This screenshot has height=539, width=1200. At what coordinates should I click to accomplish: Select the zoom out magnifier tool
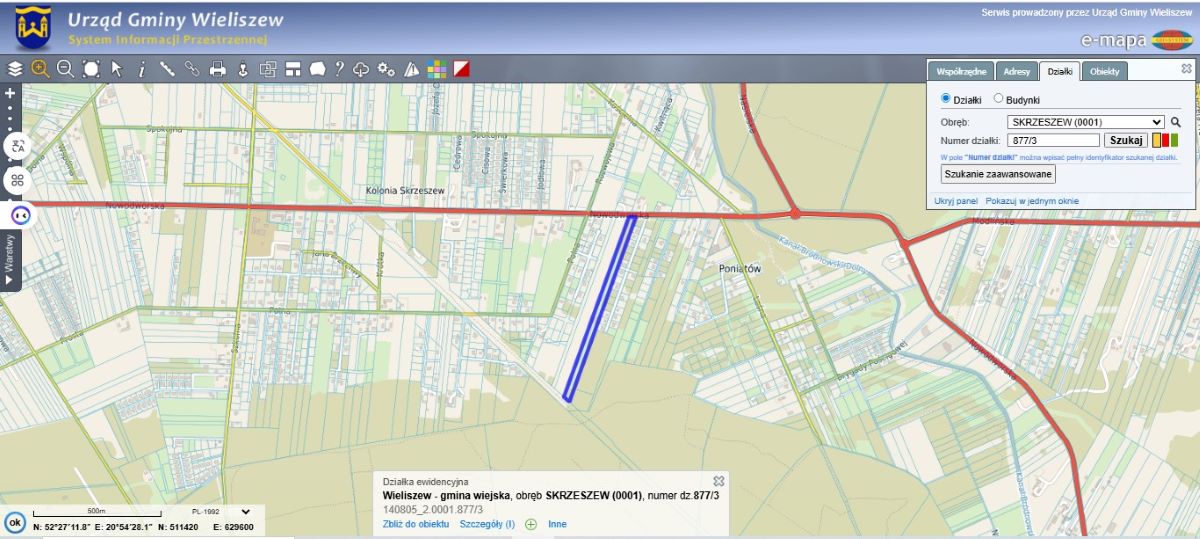66,69
